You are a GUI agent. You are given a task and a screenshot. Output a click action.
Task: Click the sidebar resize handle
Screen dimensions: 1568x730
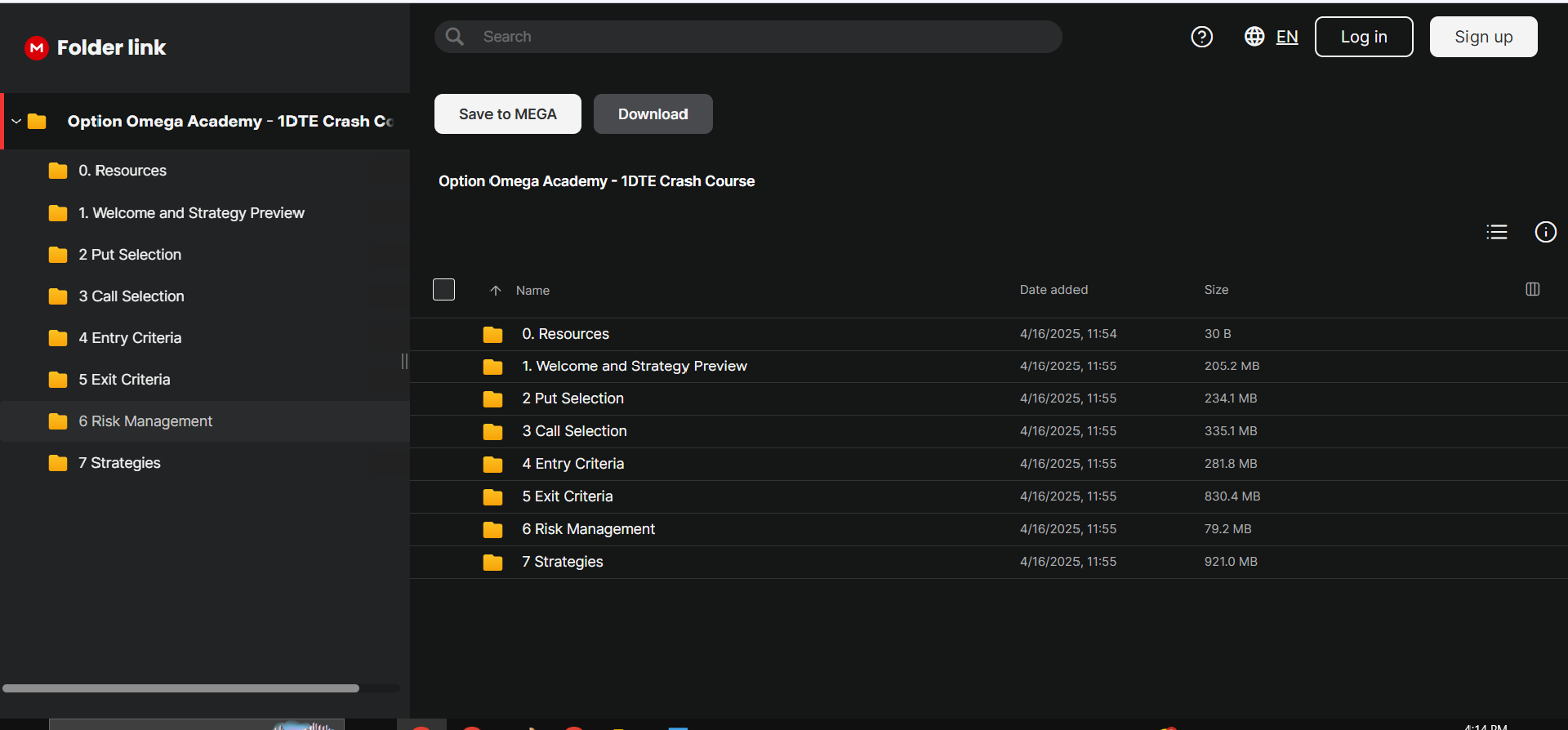click(404, 362)
